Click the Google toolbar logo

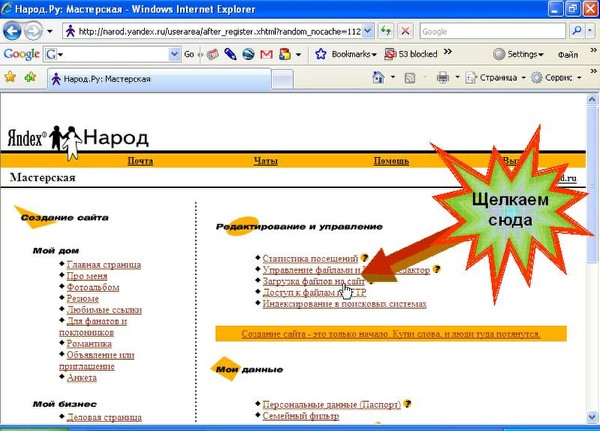(x=21, y=54)
